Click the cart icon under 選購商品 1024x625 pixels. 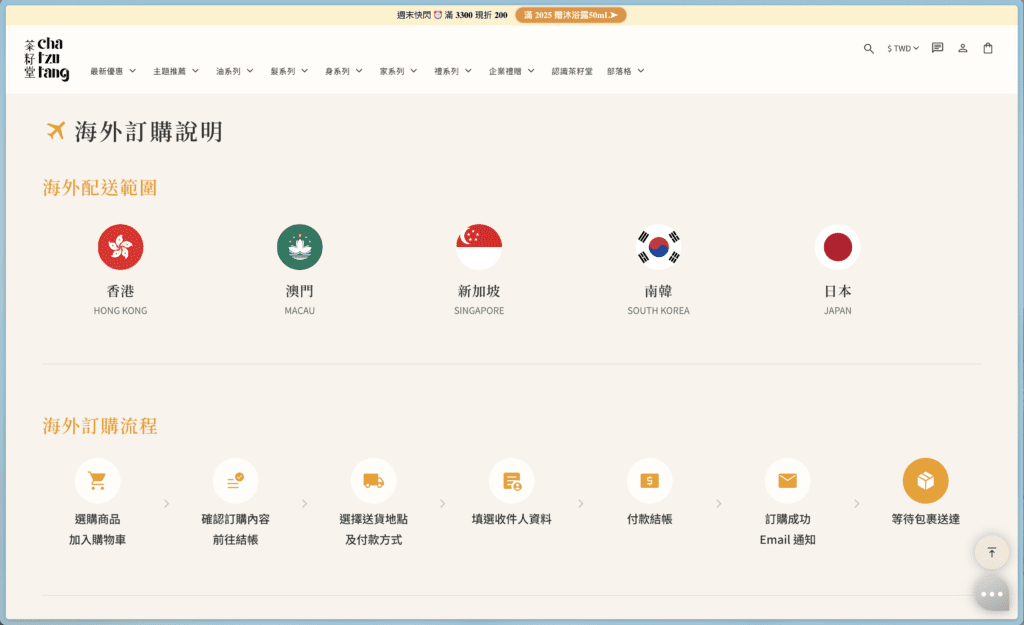point(97,480)
